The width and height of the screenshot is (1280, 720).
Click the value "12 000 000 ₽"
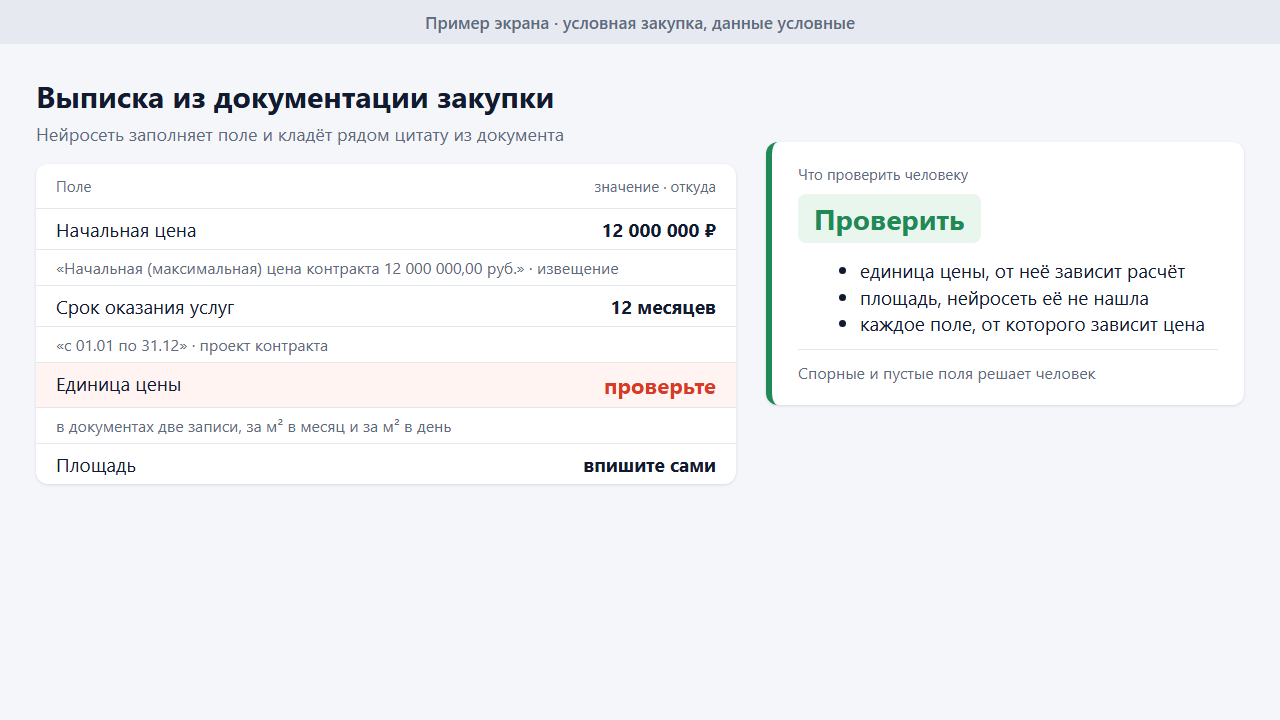tap(659, 231)
